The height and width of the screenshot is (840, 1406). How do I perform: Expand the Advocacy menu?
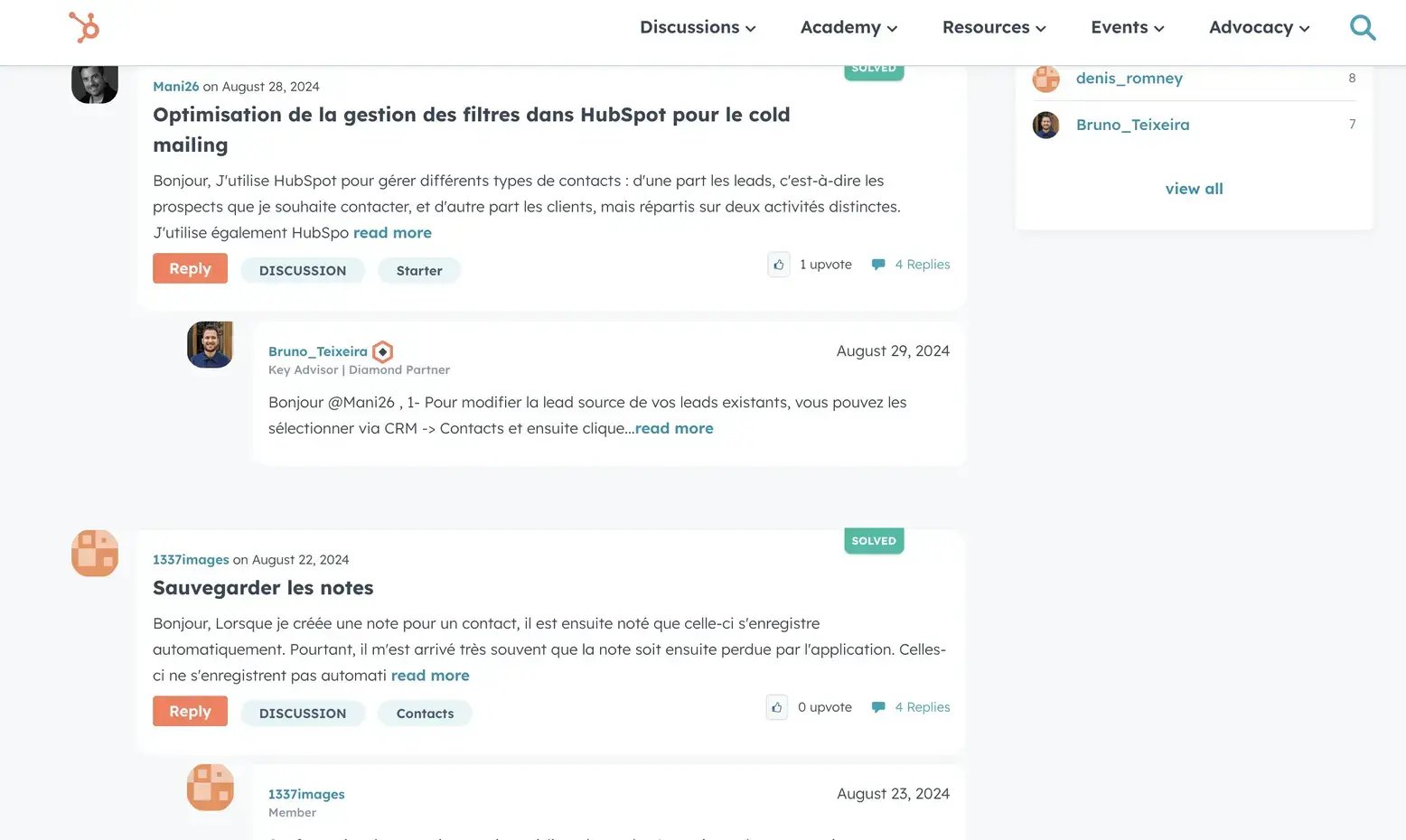(x=1260, y=27)
